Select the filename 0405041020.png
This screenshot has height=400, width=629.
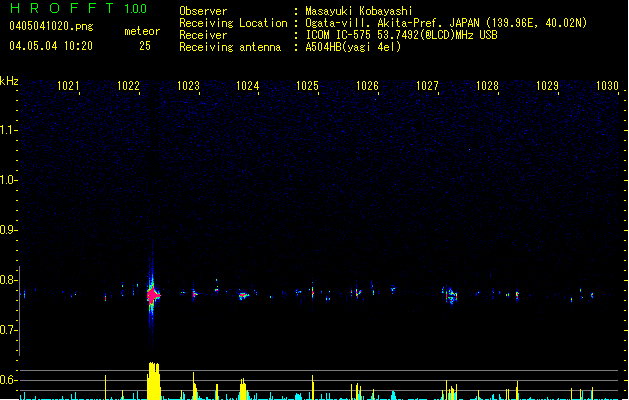pyautogui.click(x=51, y=27)
